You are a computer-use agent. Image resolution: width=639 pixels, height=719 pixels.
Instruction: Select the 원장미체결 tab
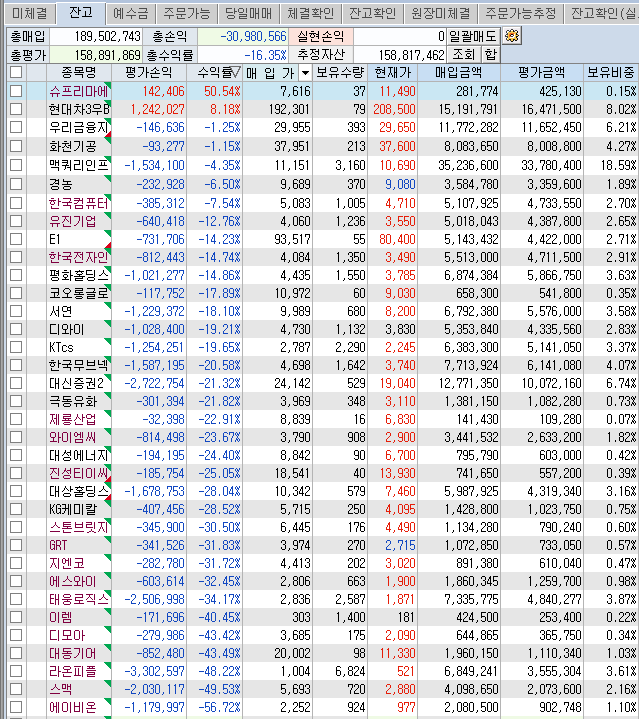coord(441,13)
